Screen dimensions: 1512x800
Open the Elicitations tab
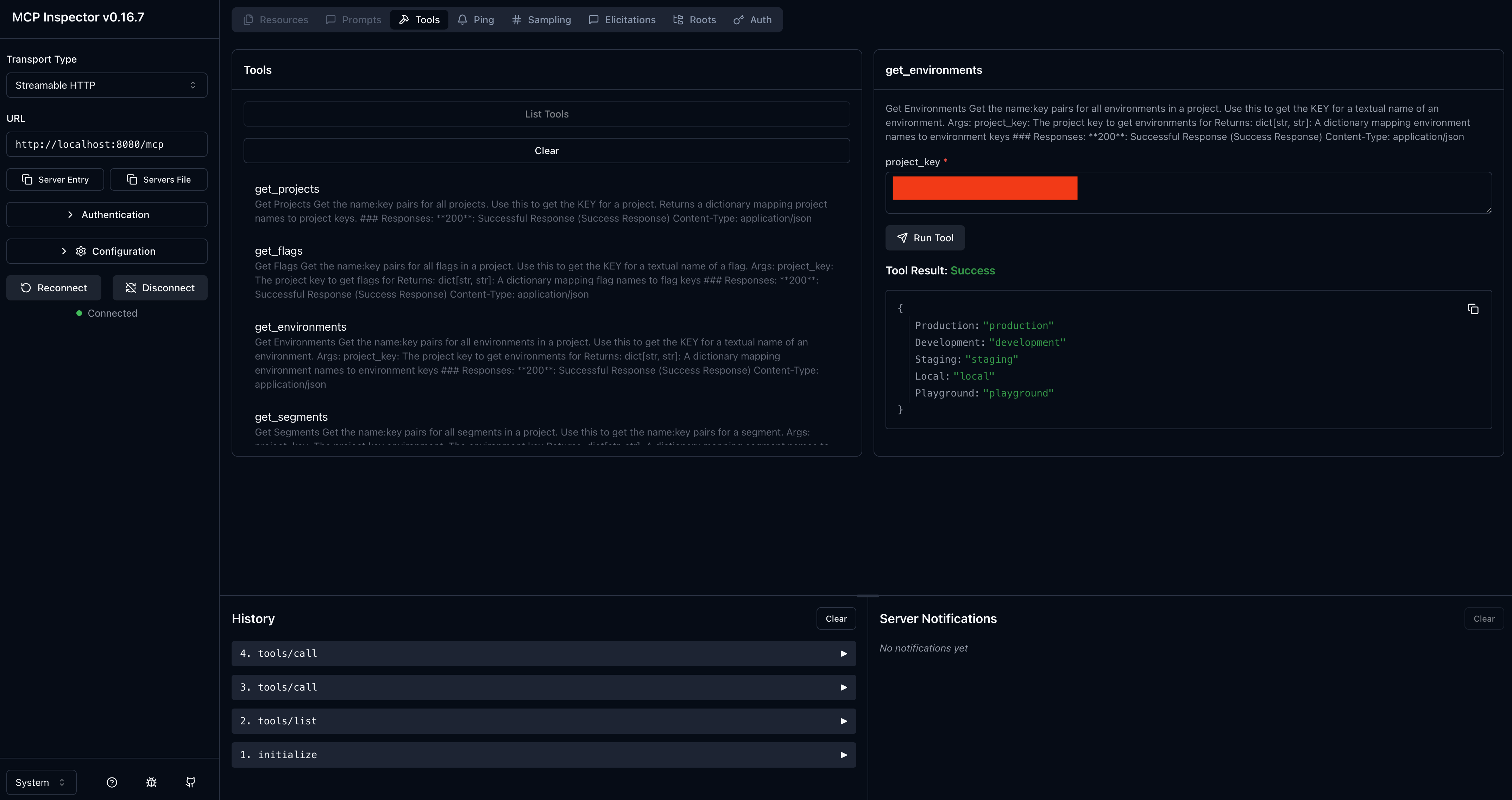pos(622,19)
